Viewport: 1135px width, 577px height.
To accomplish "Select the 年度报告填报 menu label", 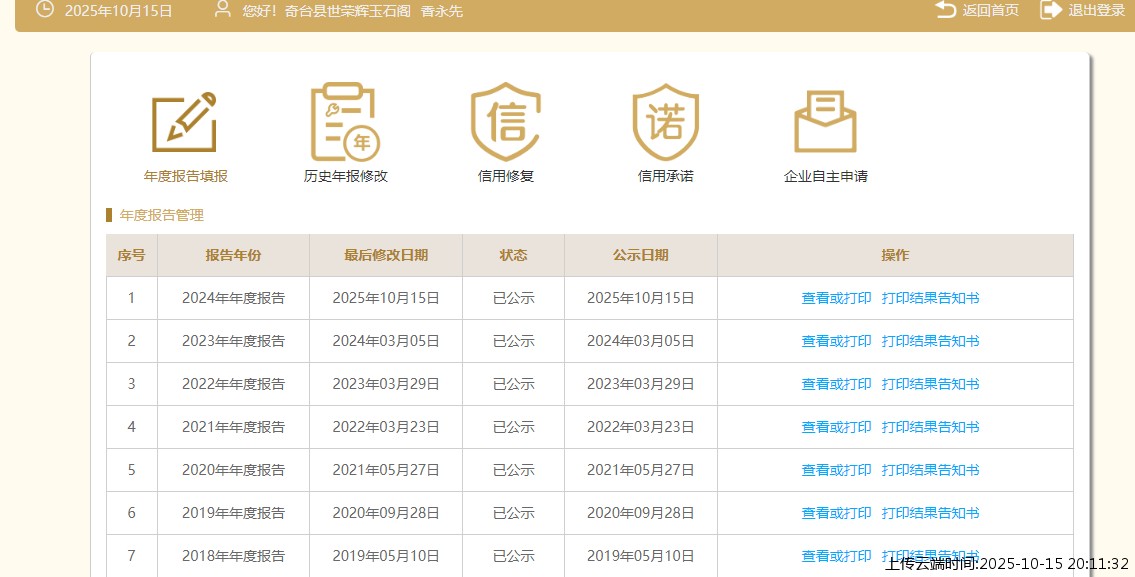I will pyautogui.click(x=186, y=176).
